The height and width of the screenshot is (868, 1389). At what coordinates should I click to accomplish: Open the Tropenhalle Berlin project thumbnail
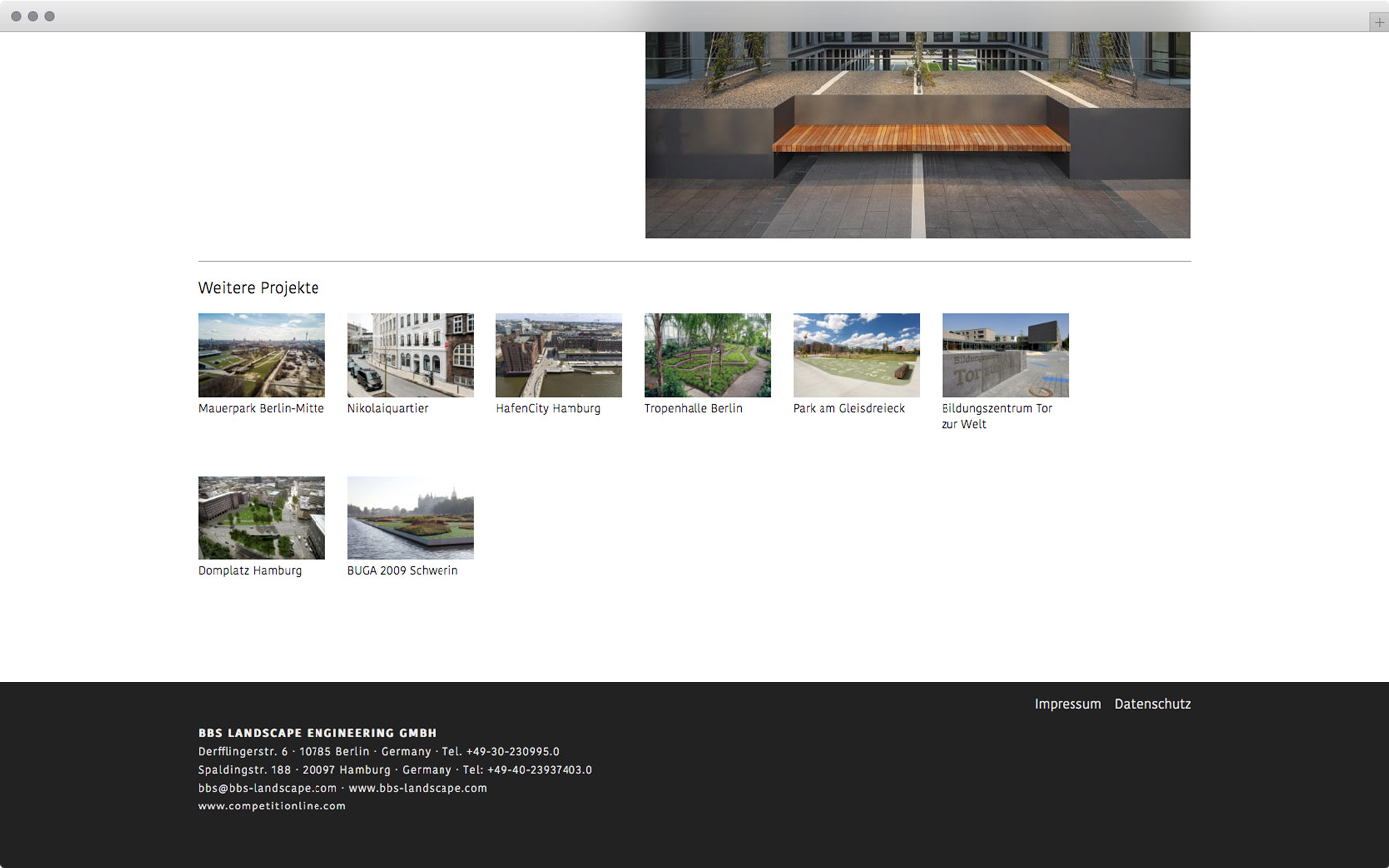pyautogui.click(x=707, y=355)
